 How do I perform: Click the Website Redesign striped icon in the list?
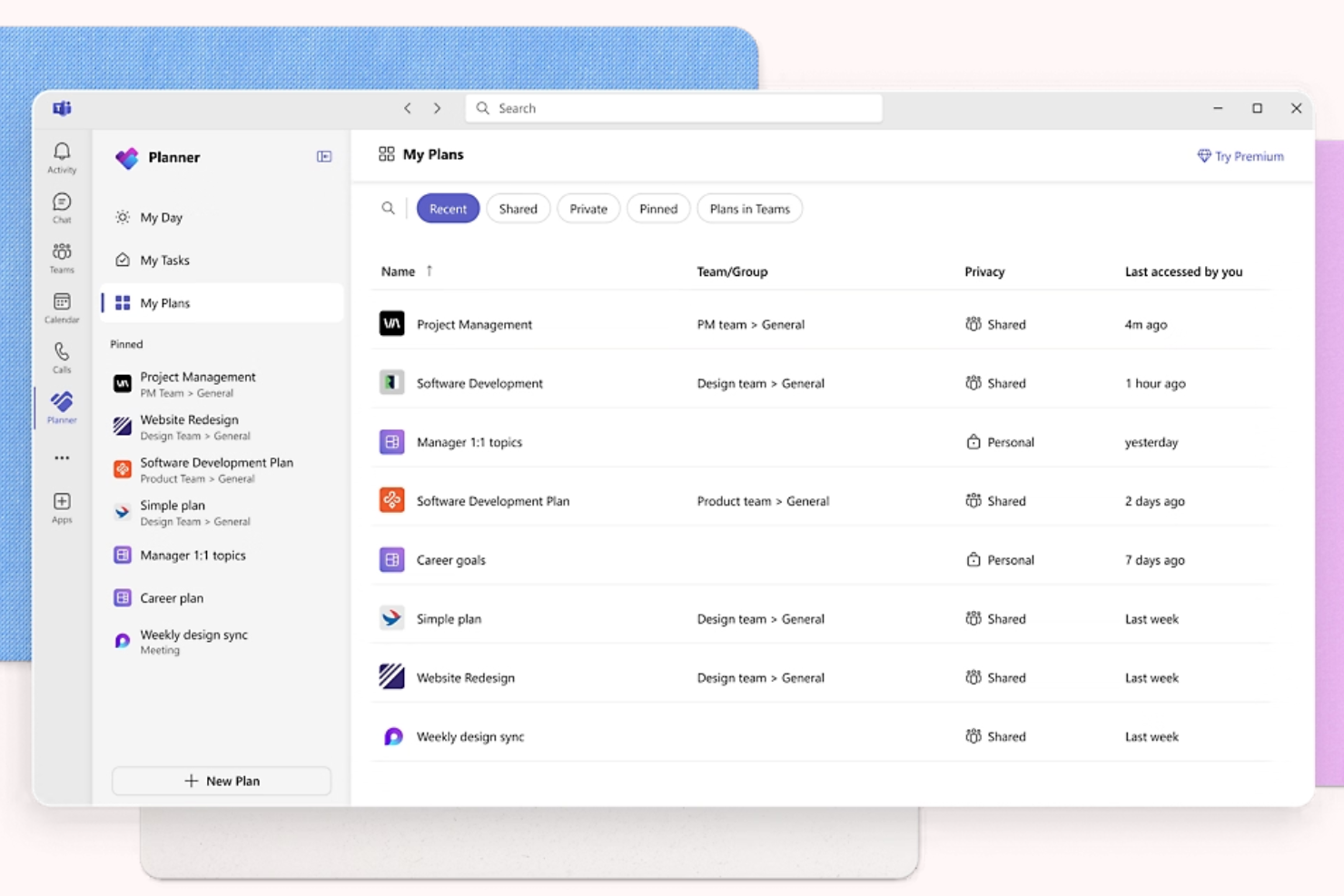coord(391,677)
